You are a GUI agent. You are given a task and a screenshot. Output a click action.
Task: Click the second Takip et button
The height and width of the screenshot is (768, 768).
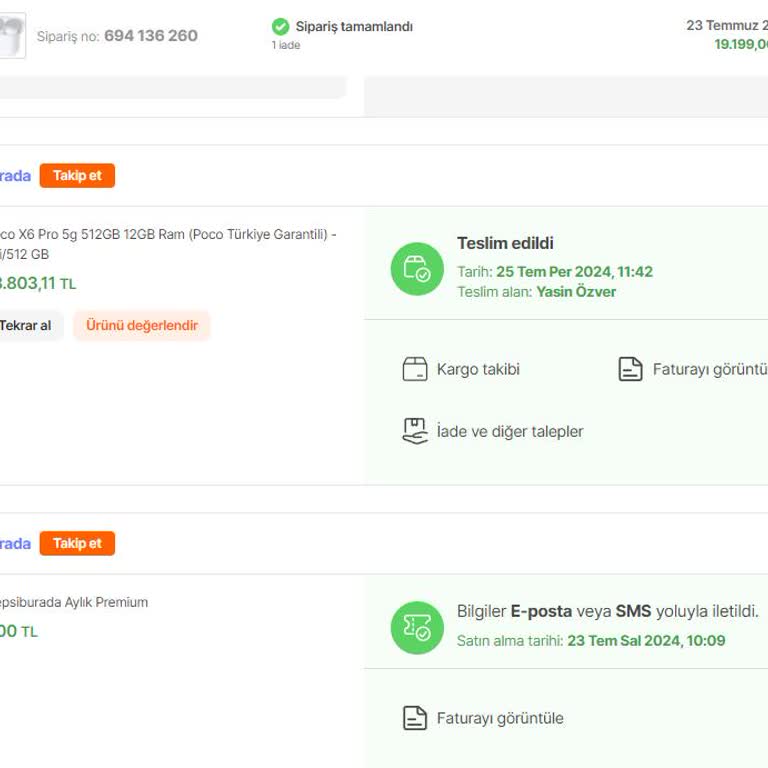click(x=77, y=544)
